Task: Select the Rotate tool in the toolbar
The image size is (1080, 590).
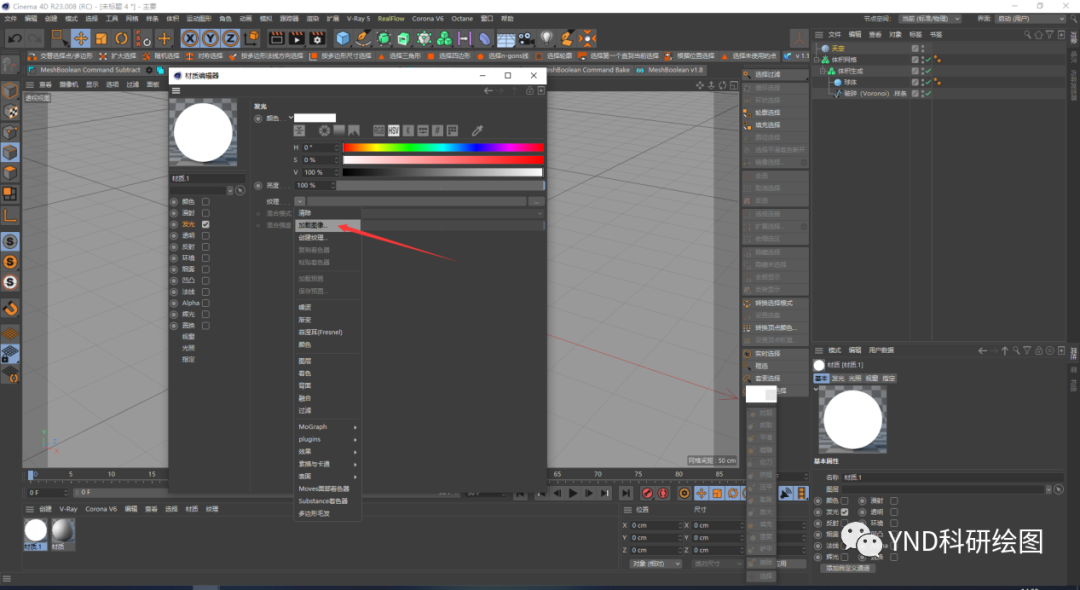Action: click(121, 39)
